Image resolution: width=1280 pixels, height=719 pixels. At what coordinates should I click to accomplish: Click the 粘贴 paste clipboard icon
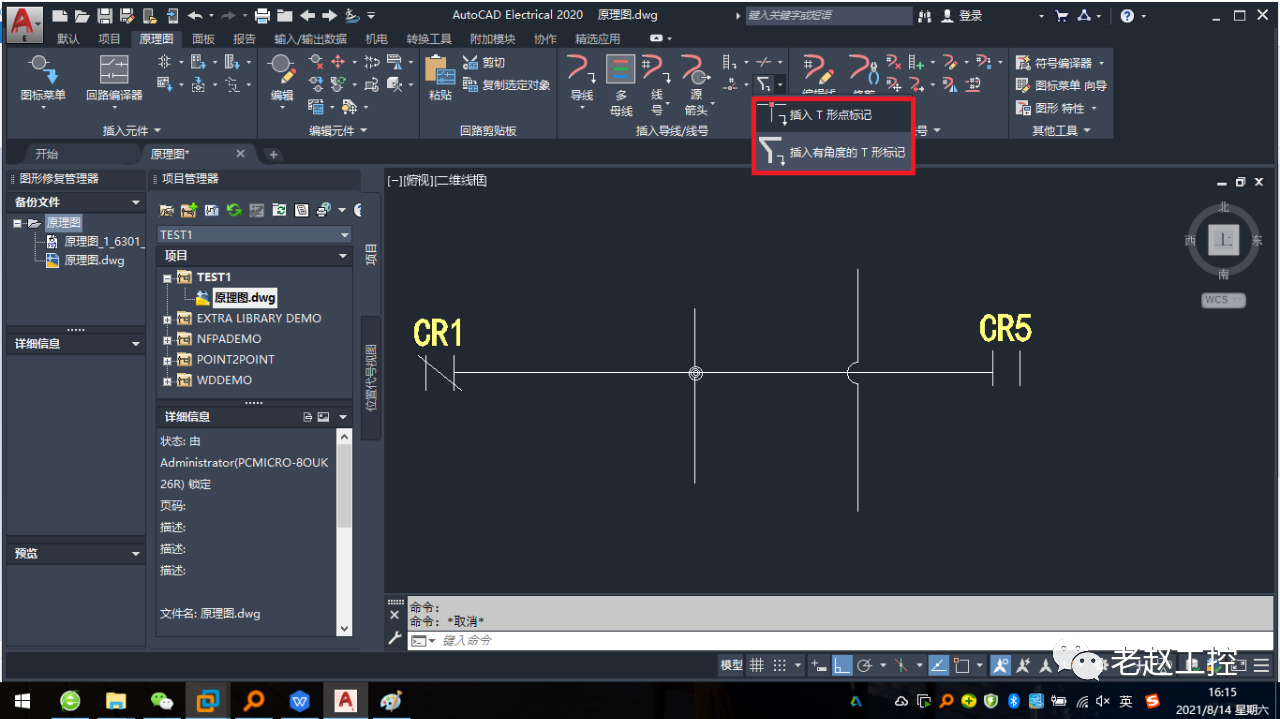click(440, 79)
